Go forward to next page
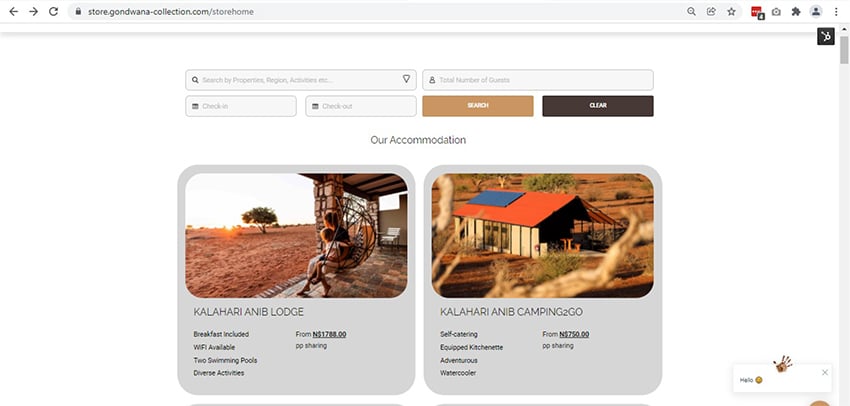The height and width of the screenshot is (406, 850). pyautogui.click(x=34, y=11)
